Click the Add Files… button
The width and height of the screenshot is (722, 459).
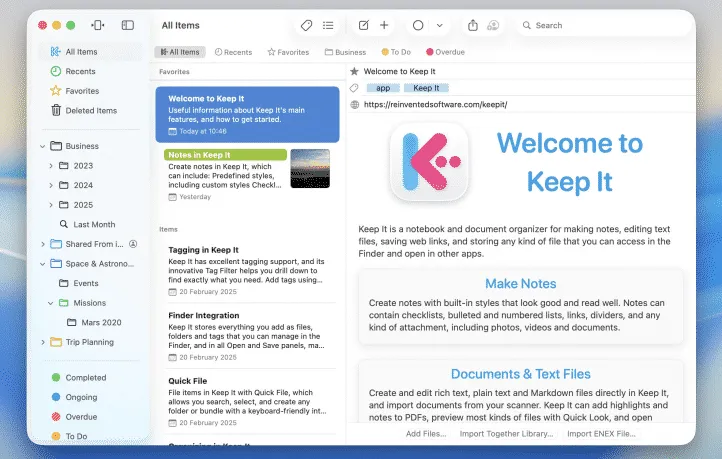(x=426, y=434)
